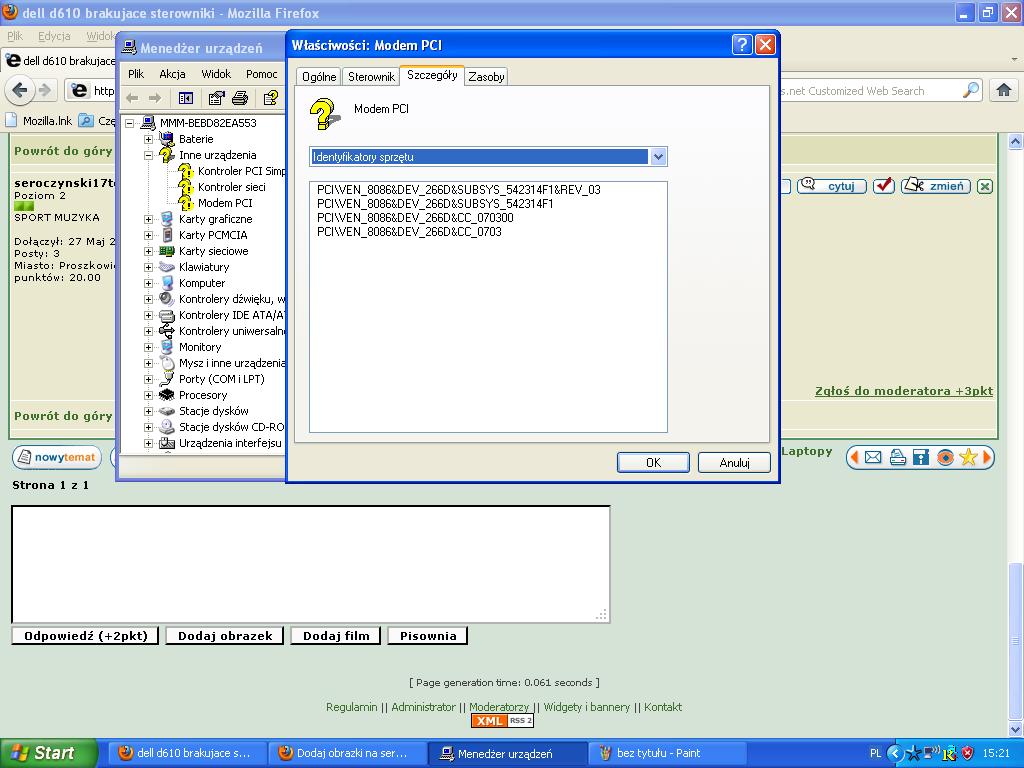Click cytuj button on post

pos(832,186)
